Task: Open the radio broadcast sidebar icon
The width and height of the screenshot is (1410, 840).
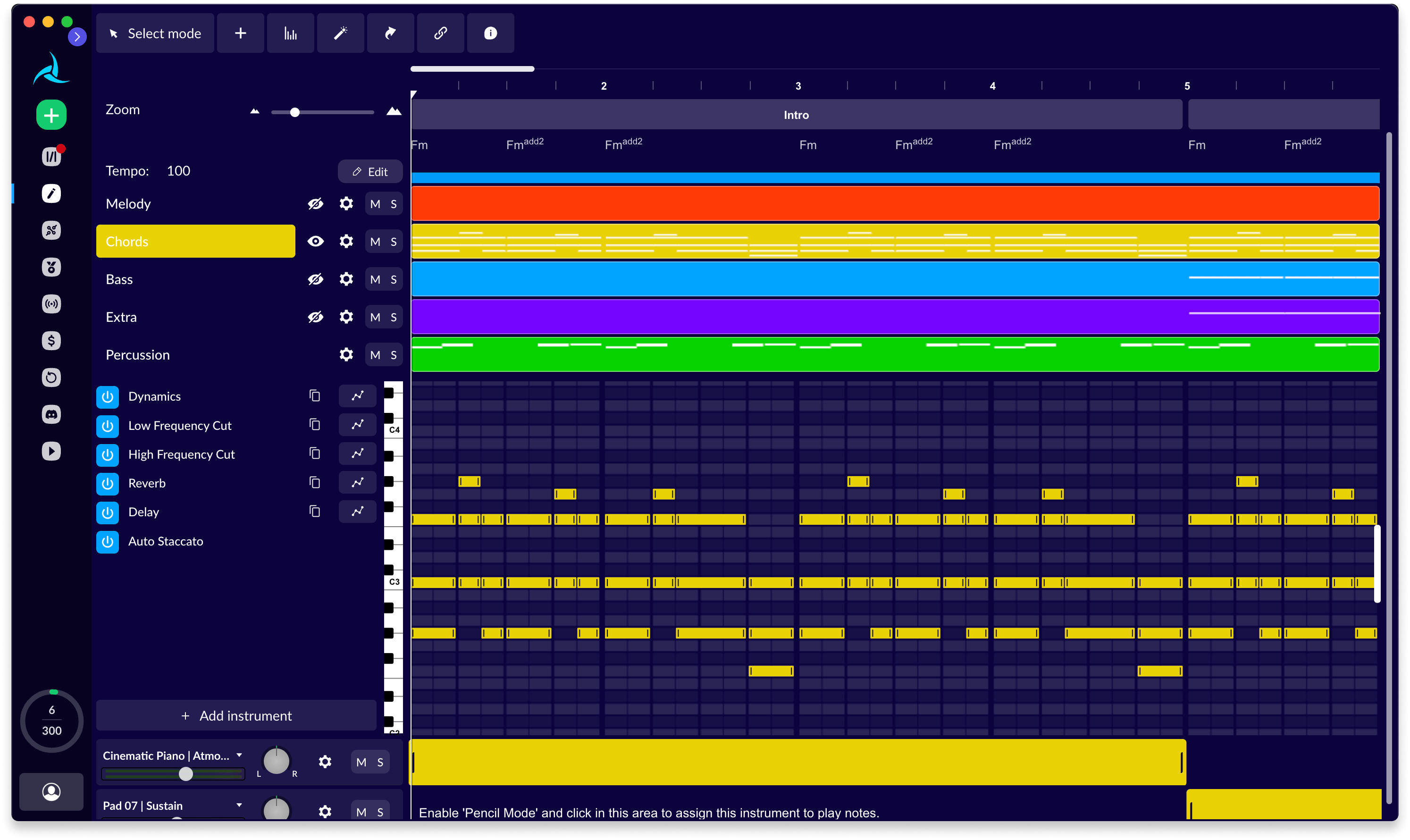Action: point(51,304)
